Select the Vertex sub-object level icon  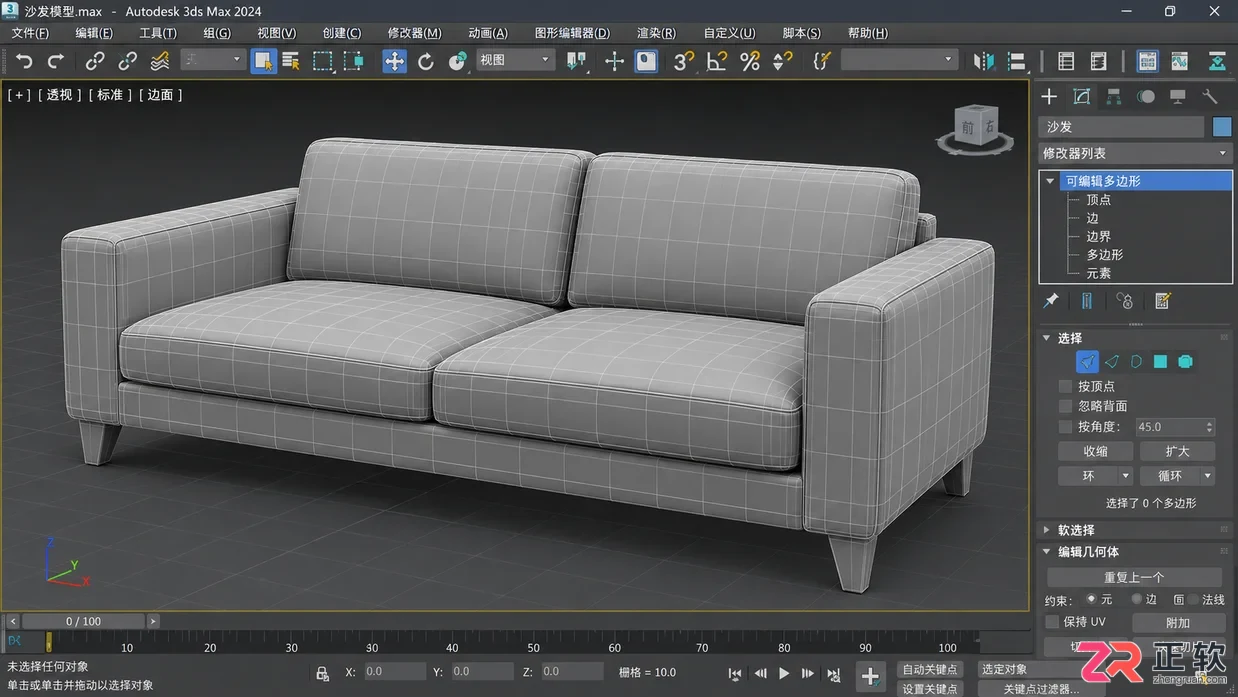tap(1087, 361)
